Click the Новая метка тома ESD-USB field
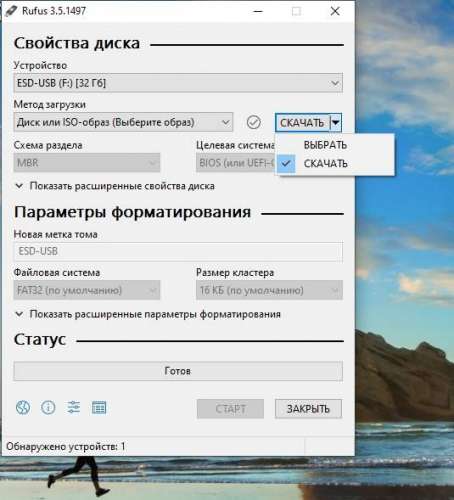Image resolution: width=454 pixels, height=500 pixels. (x=178, y=251)
